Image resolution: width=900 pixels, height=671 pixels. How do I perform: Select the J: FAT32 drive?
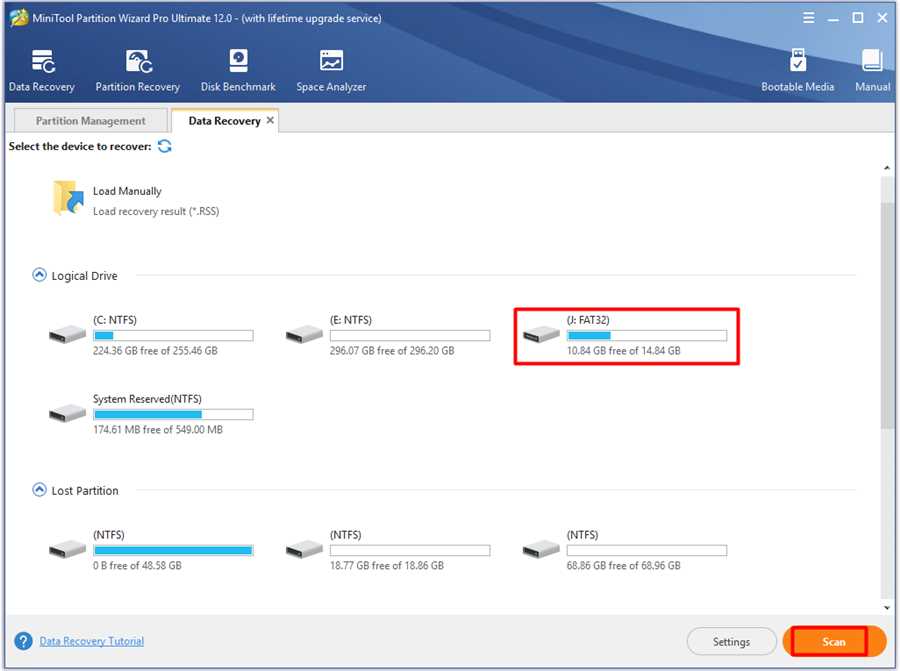(626, 336)
